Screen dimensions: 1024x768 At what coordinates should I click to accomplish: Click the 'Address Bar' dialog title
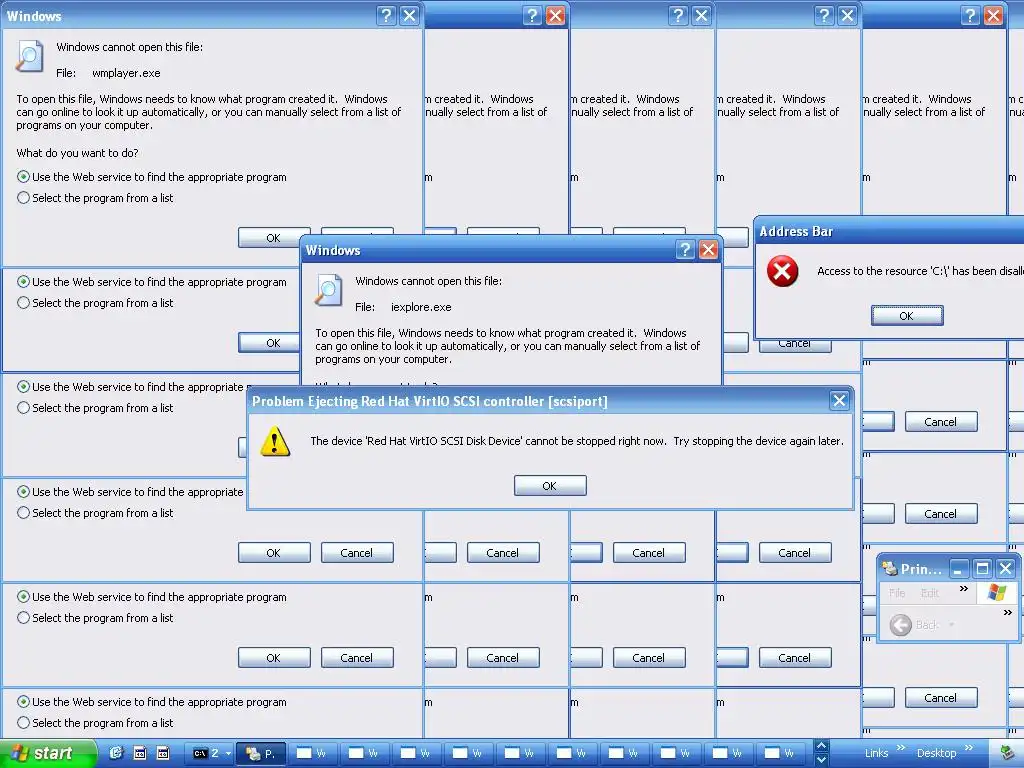click(x=796, y=231)
